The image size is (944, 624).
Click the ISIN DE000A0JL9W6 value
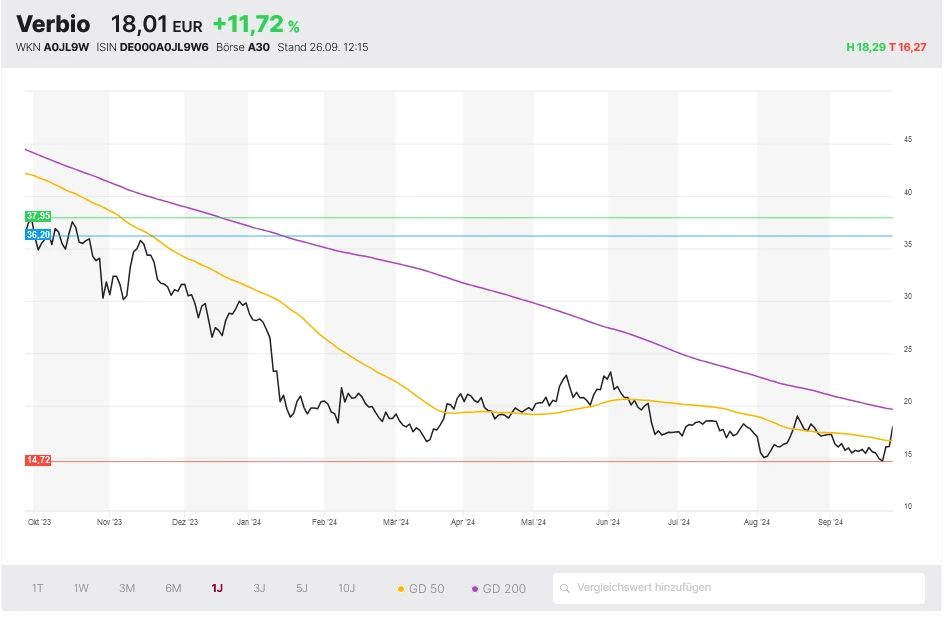(164, 47)
